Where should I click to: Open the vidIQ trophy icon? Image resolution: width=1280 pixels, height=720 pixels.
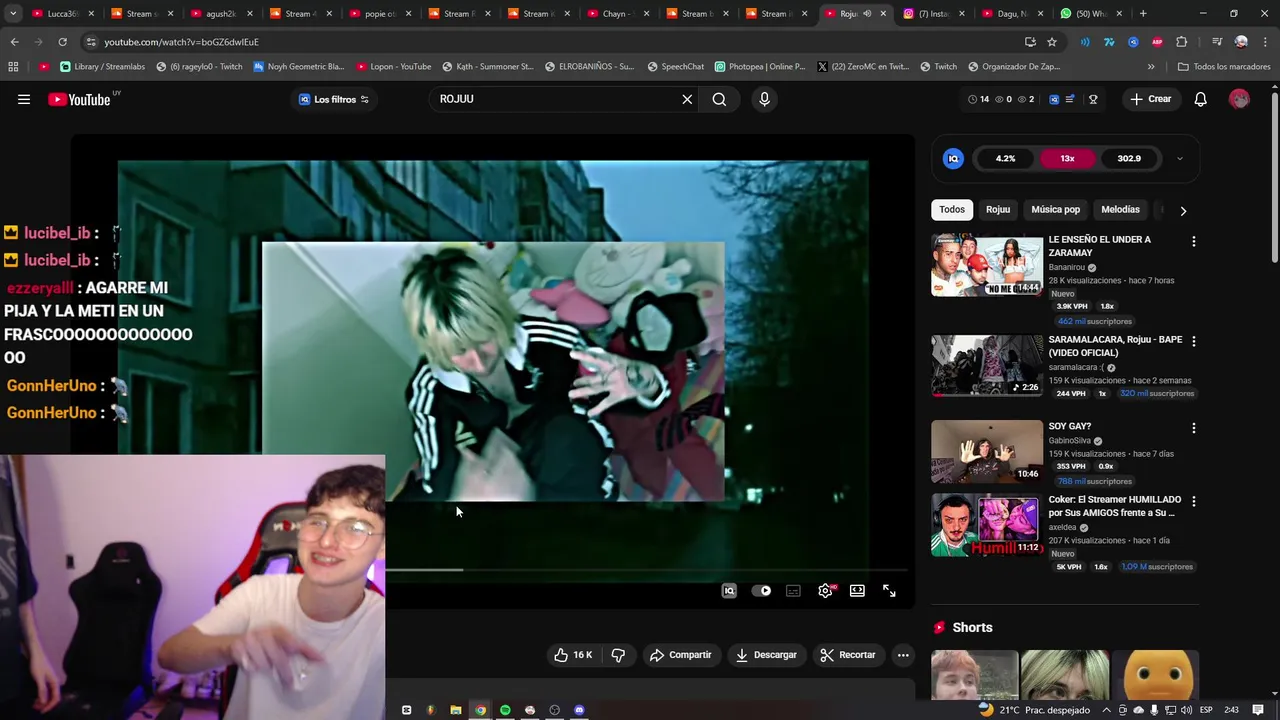coord(1093,99)
